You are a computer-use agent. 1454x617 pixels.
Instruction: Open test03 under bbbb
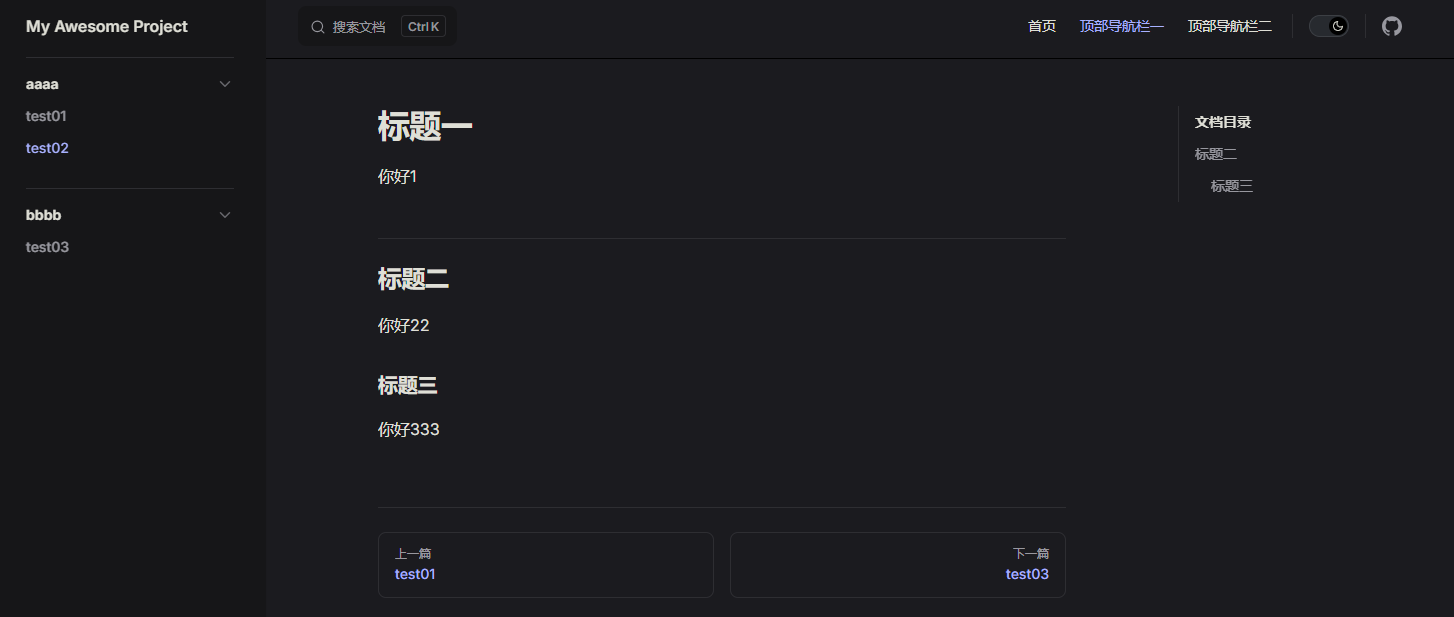[47, 247]
